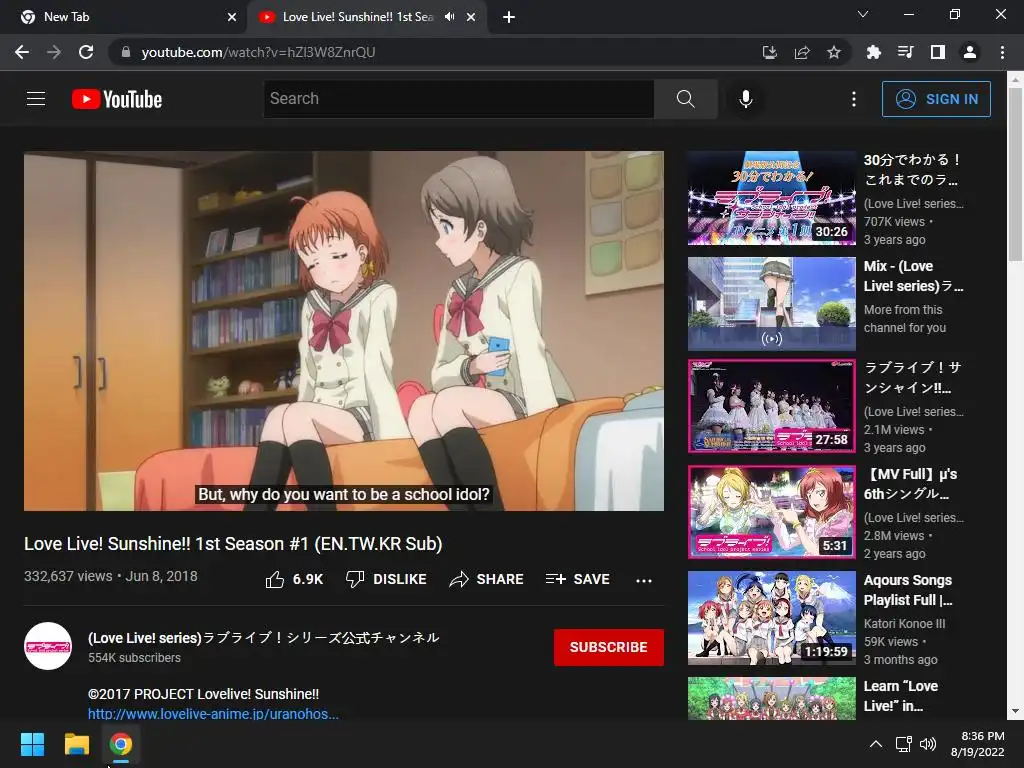Open the Love Live series channel avatar

(48, 646)
